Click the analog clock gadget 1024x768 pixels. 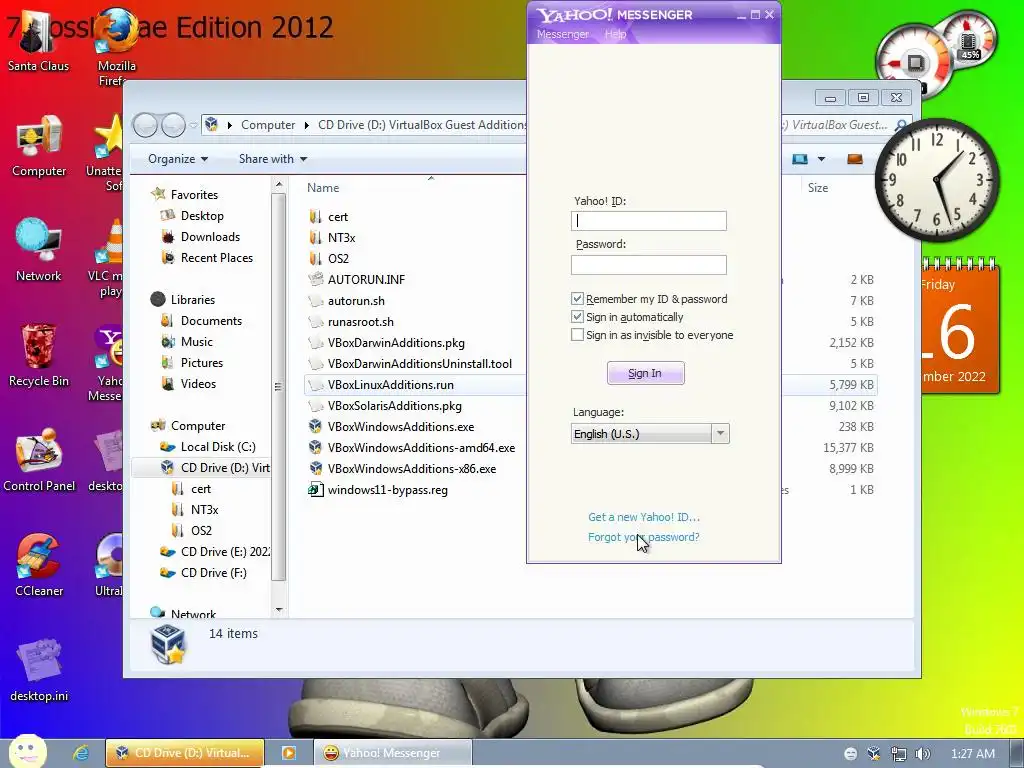coord(937,180)
